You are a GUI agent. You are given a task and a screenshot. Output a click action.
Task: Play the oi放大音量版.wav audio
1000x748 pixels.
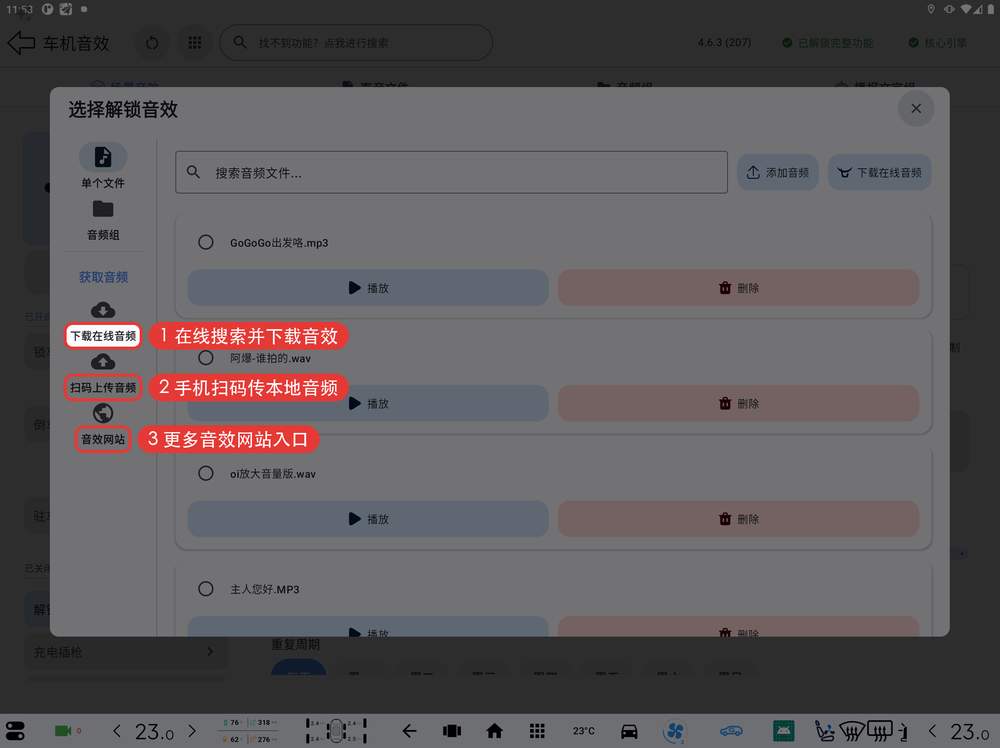pos(368,518)
